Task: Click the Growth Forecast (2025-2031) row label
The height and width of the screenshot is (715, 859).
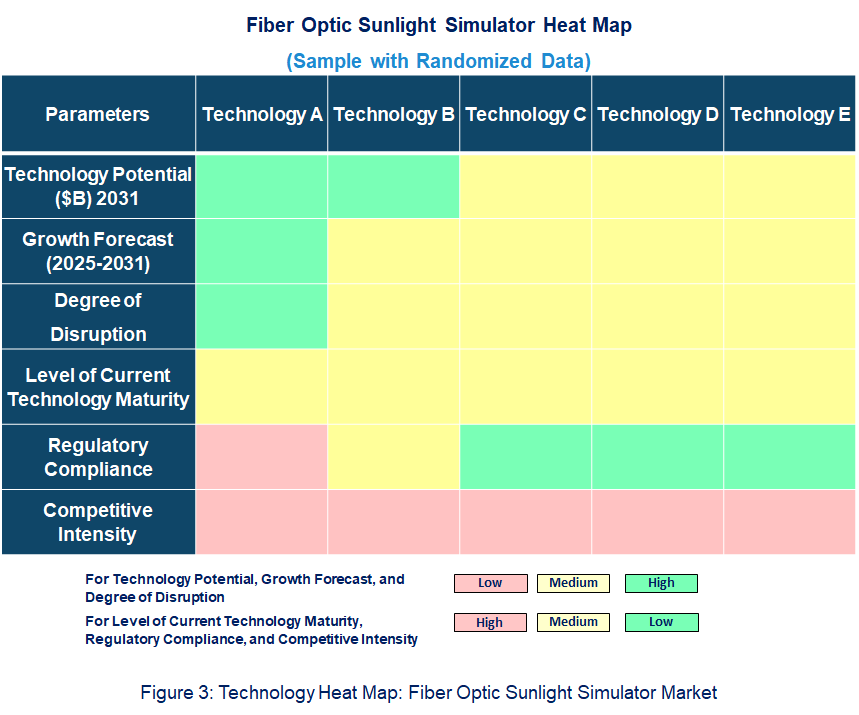Action: tap(98, 251)
